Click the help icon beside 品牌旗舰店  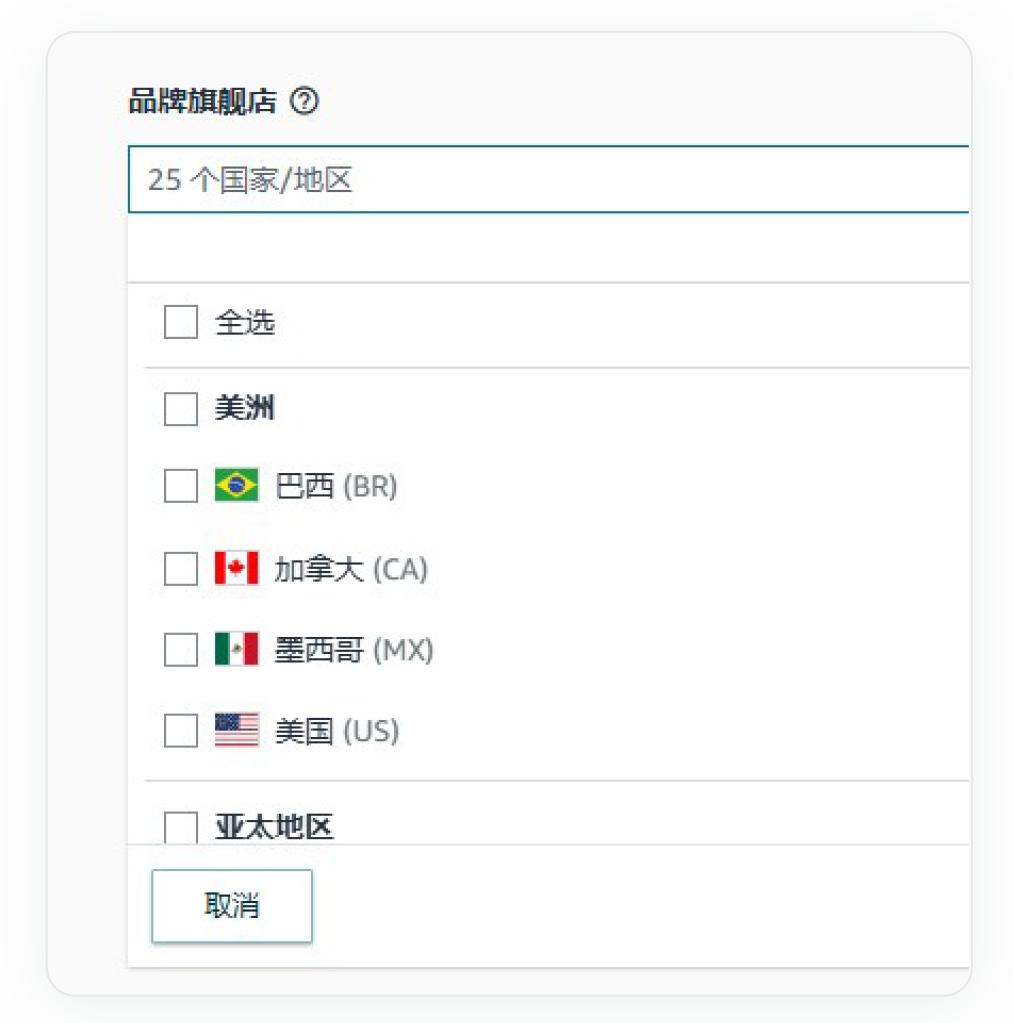[304, 101]
